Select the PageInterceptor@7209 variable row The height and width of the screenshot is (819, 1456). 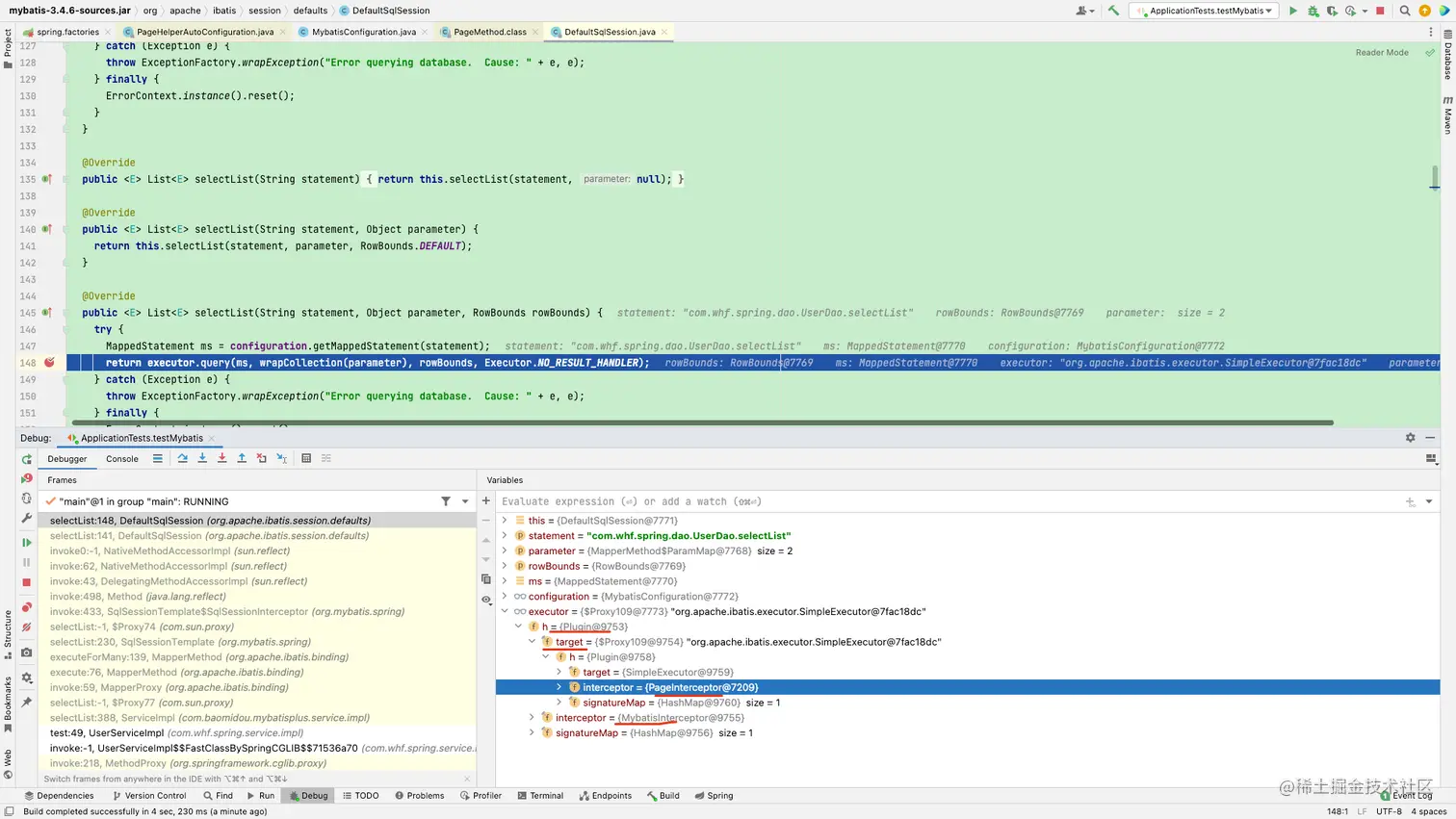(x=968, y=687)
